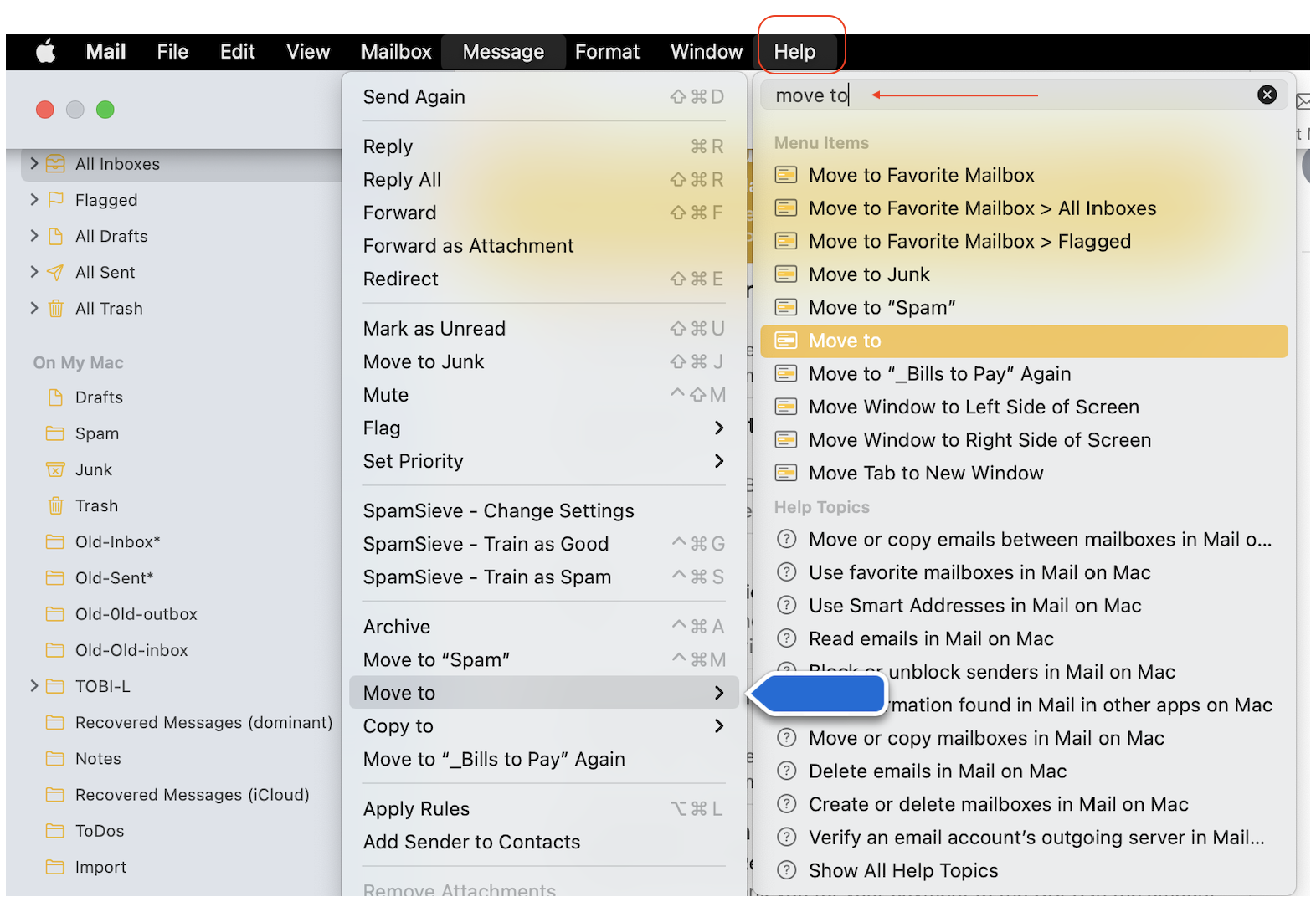Open Use favorite mailboxes in Mail help topic

pos(1024,572)
